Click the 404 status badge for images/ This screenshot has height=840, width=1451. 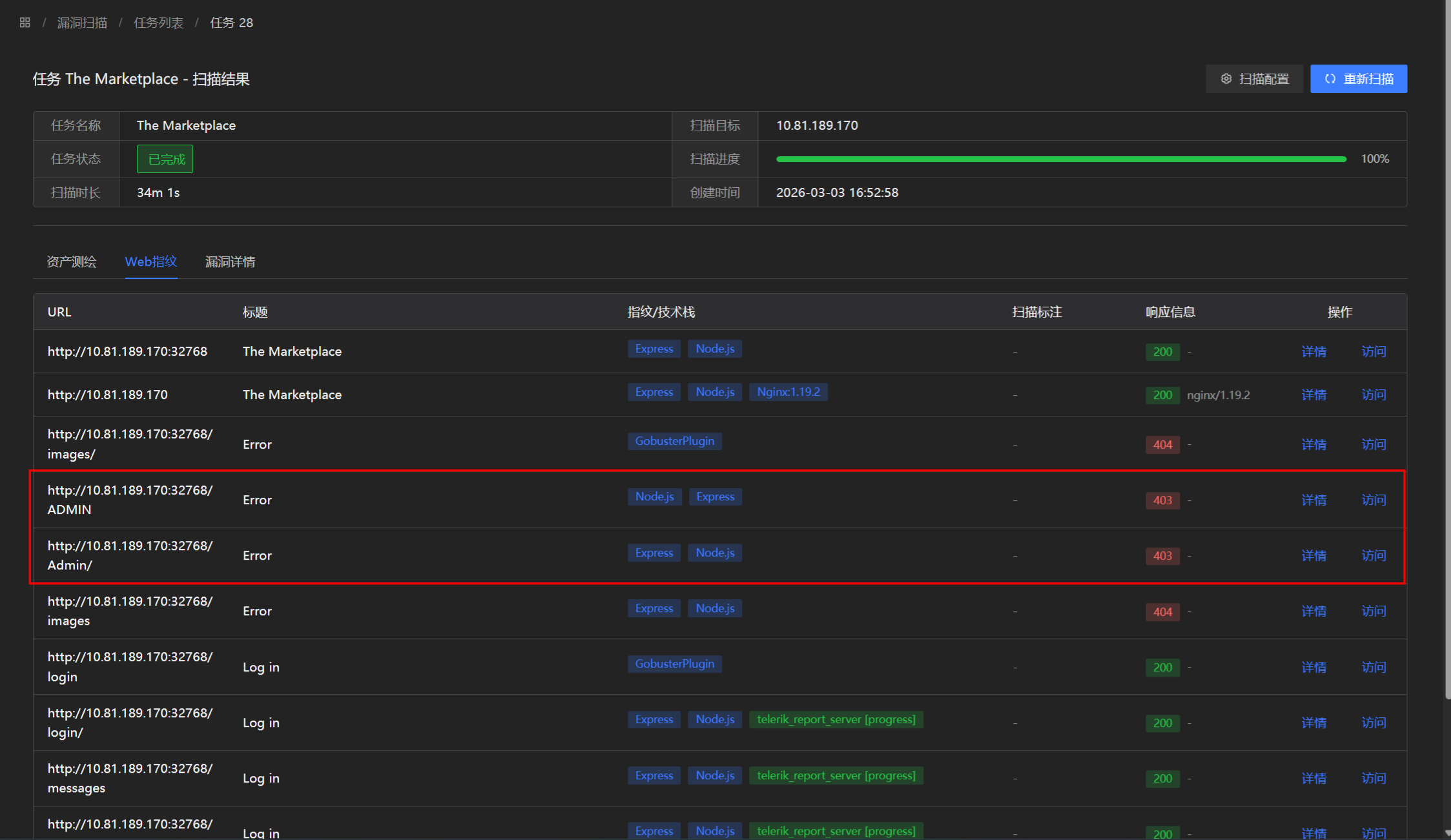(x=1162, y=445)
